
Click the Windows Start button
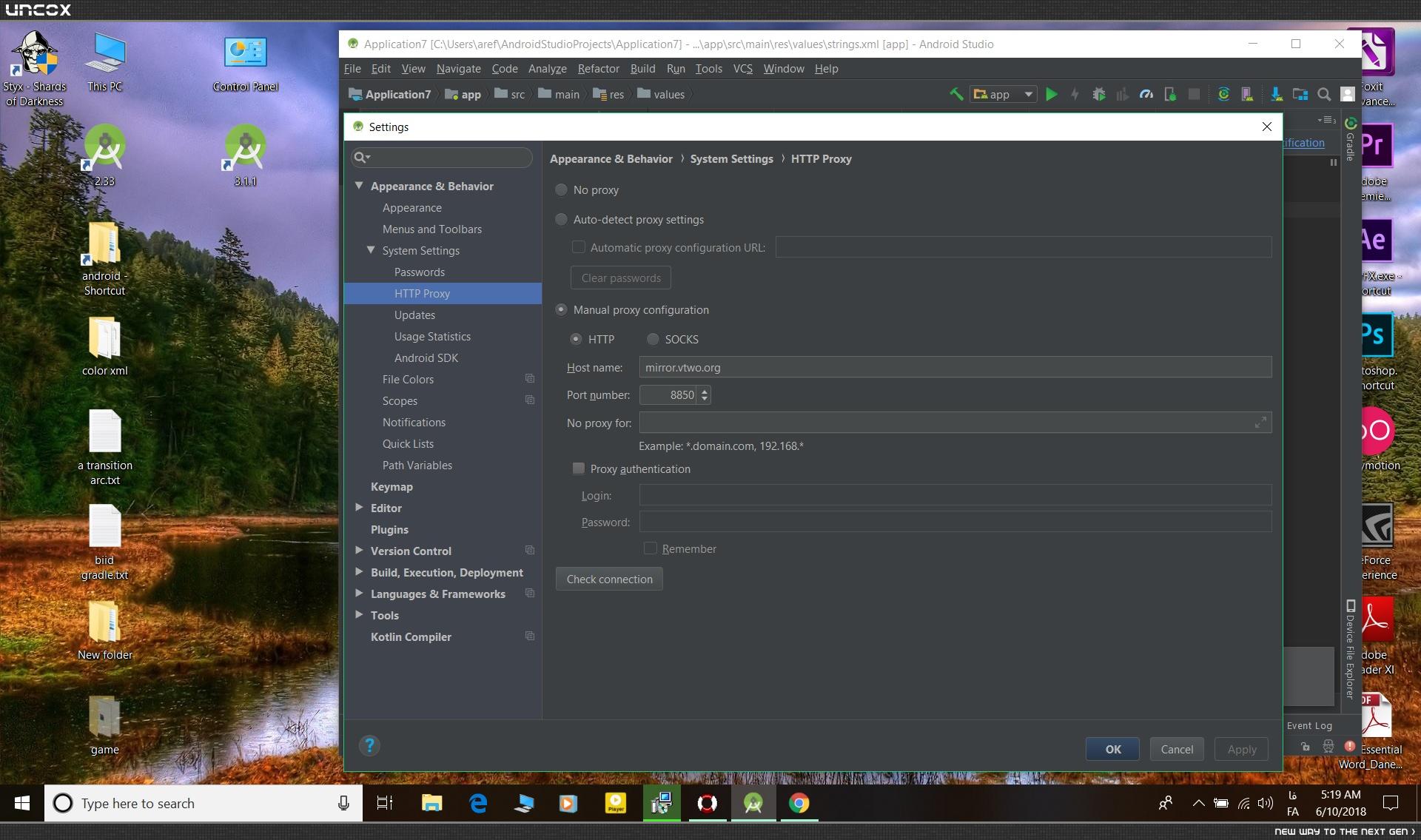22,803
